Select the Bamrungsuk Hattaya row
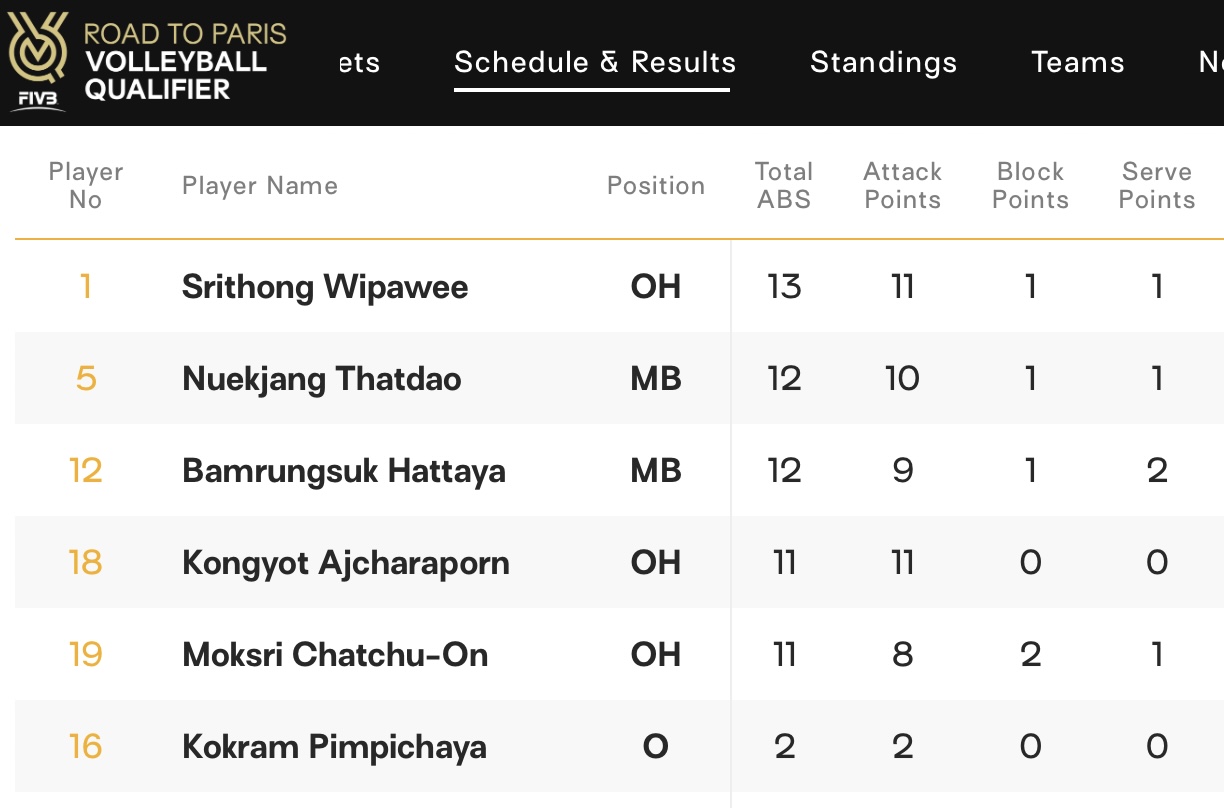The height and width of the screenshot is (808, 1224). [619, 470]
